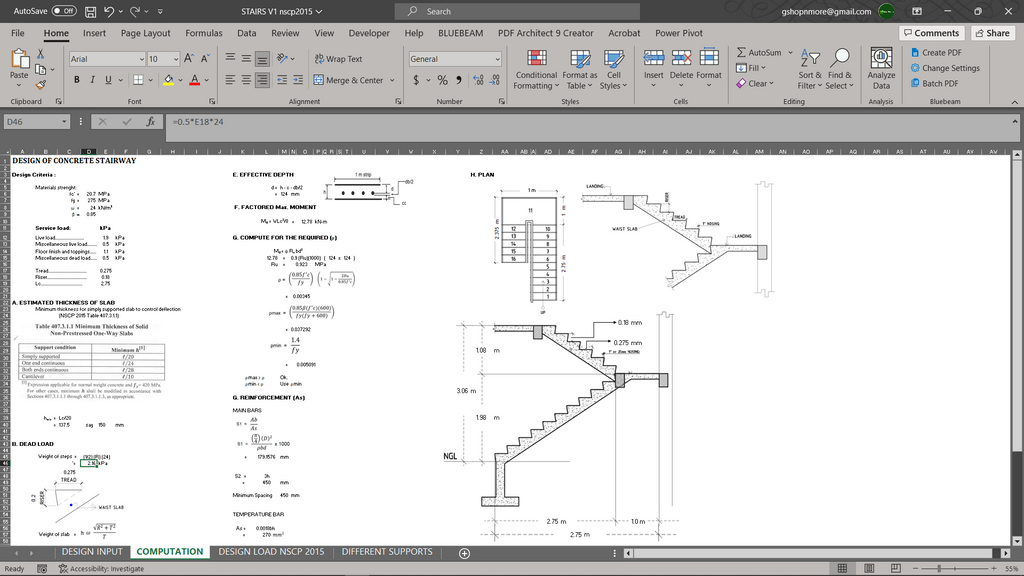Click the Orientation text angle icon
The image size is (1024, 576).
click(x=282, y=59)
